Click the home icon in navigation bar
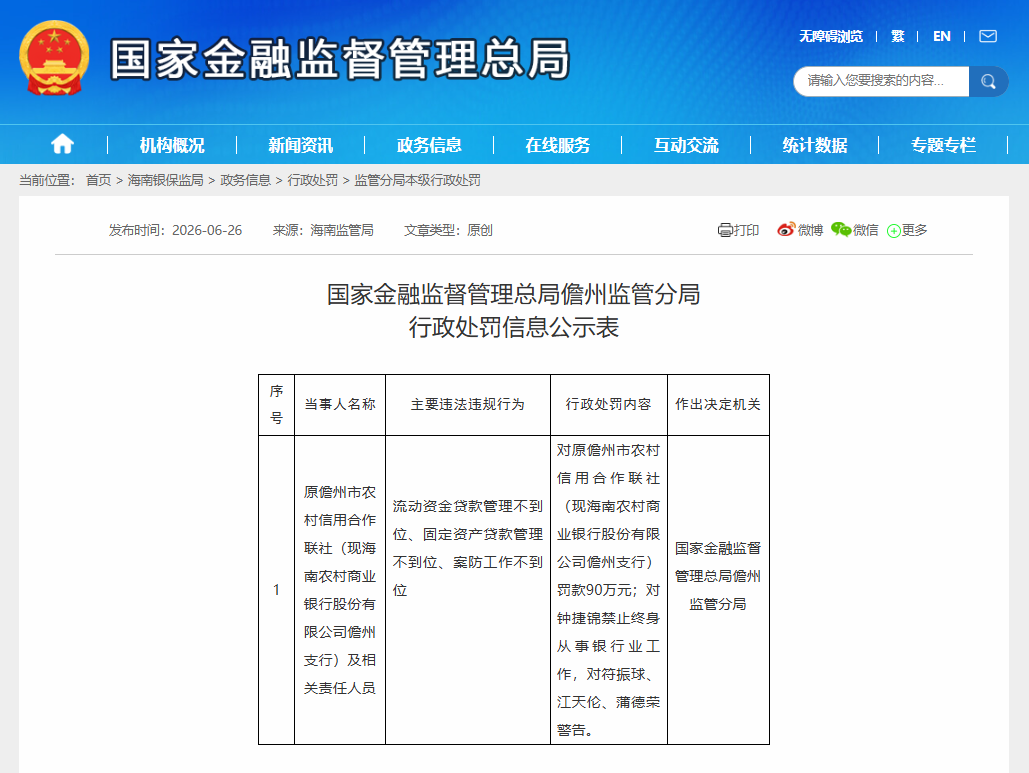The height and width of the screenshot is (773, 1029). coord(62,144)
